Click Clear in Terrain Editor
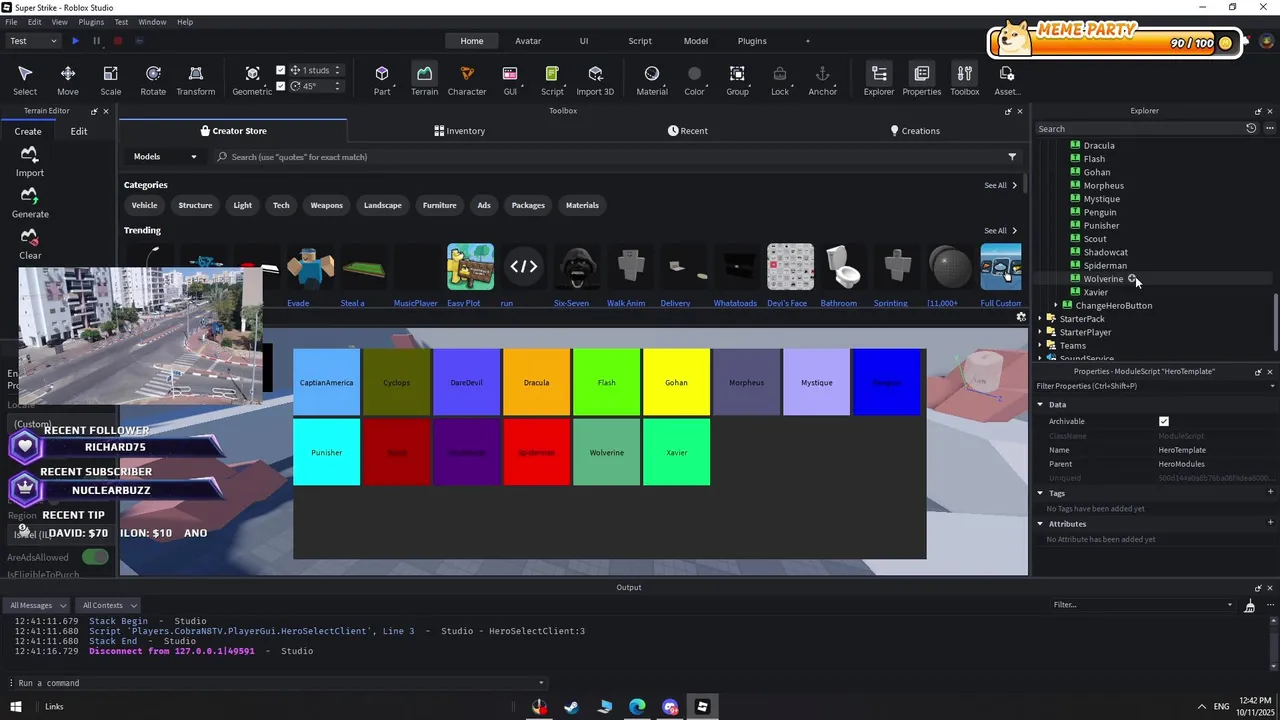The height and width of the screenshot is (720, 1280). click(x=30, y=244)
